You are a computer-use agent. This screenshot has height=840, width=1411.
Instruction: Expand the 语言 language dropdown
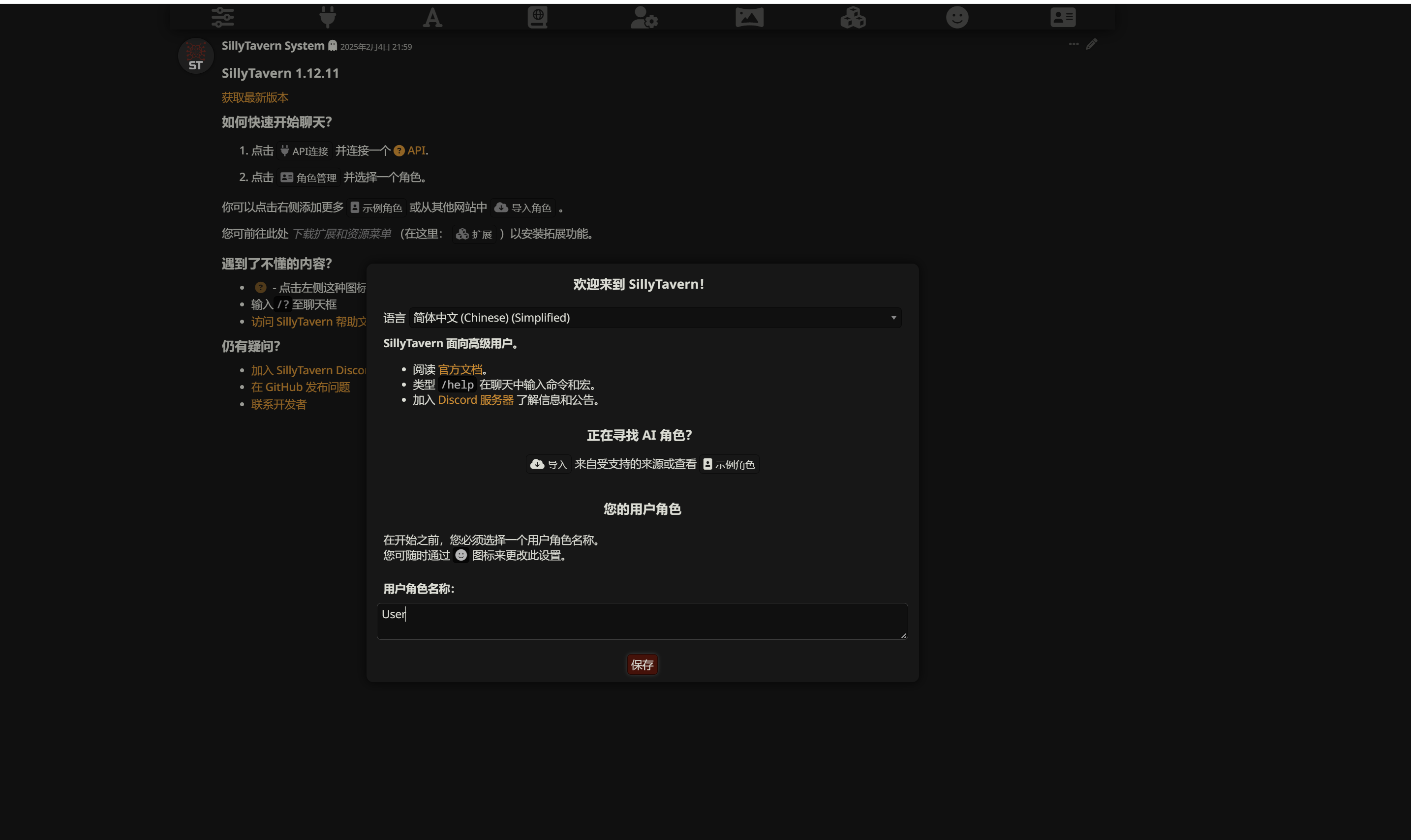coord(655,318)
